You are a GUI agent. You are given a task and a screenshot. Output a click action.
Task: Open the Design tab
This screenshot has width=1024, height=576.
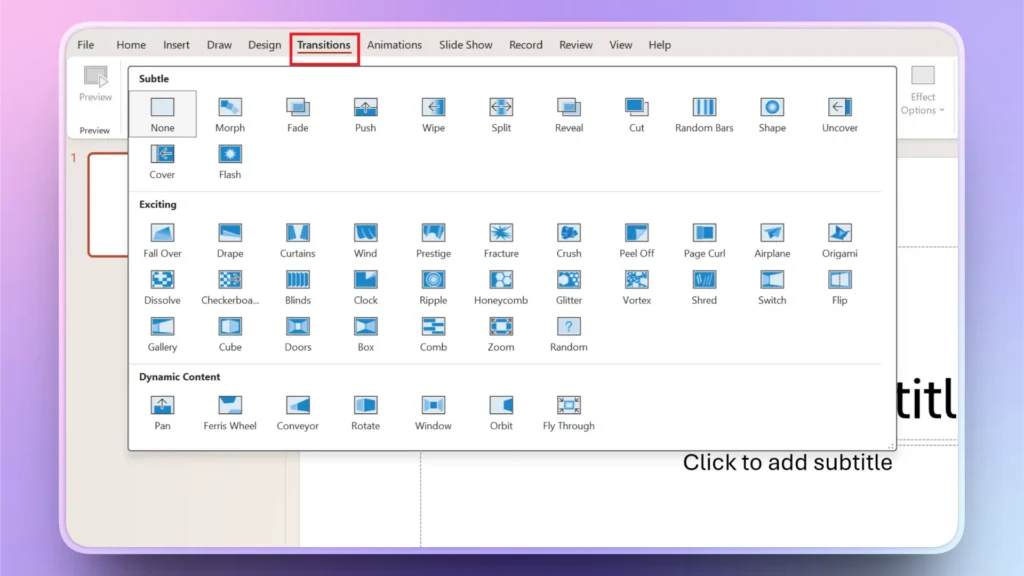pyautogui.click(x=264, y=45)
